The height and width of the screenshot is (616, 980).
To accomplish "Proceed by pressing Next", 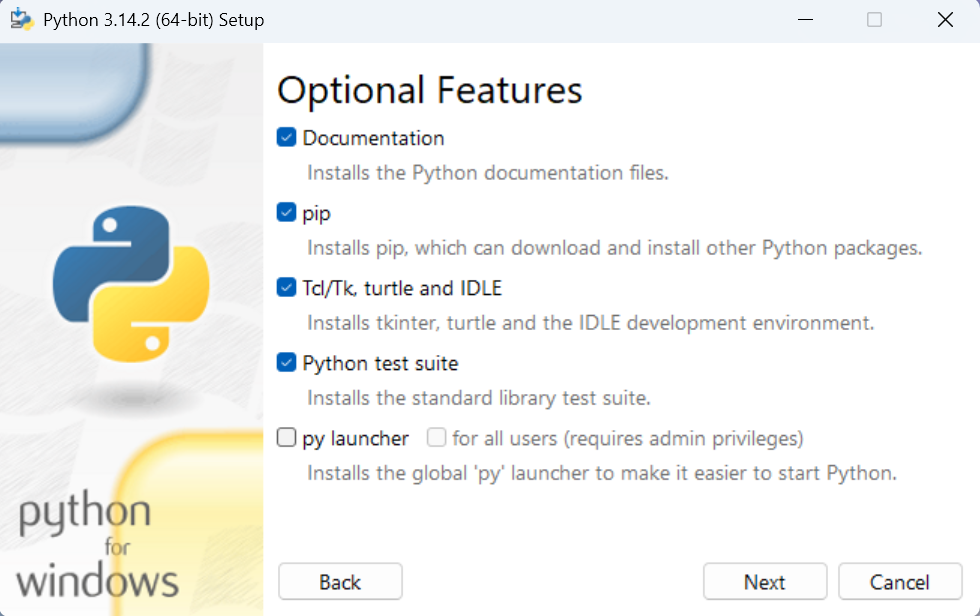I will [x=765, y=582].
